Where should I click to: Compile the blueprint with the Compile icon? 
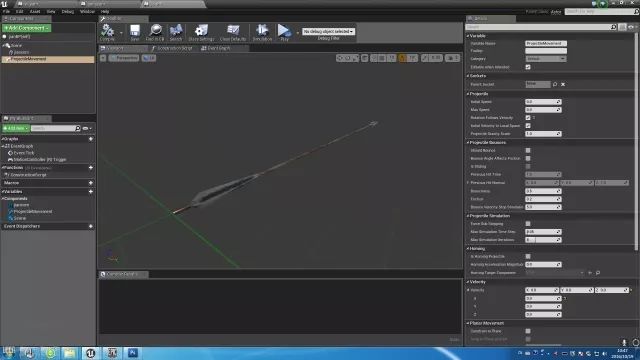[x=107, y=32]
